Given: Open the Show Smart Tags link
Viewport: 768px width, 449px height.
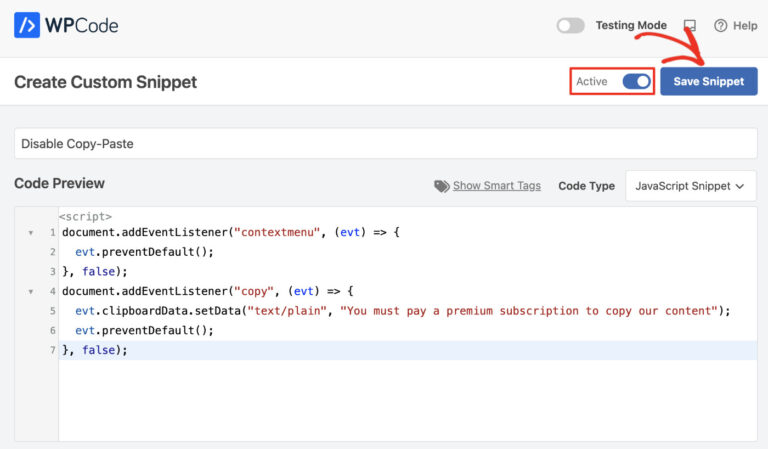Looking at the screenshot, I should tap(497, 186).
